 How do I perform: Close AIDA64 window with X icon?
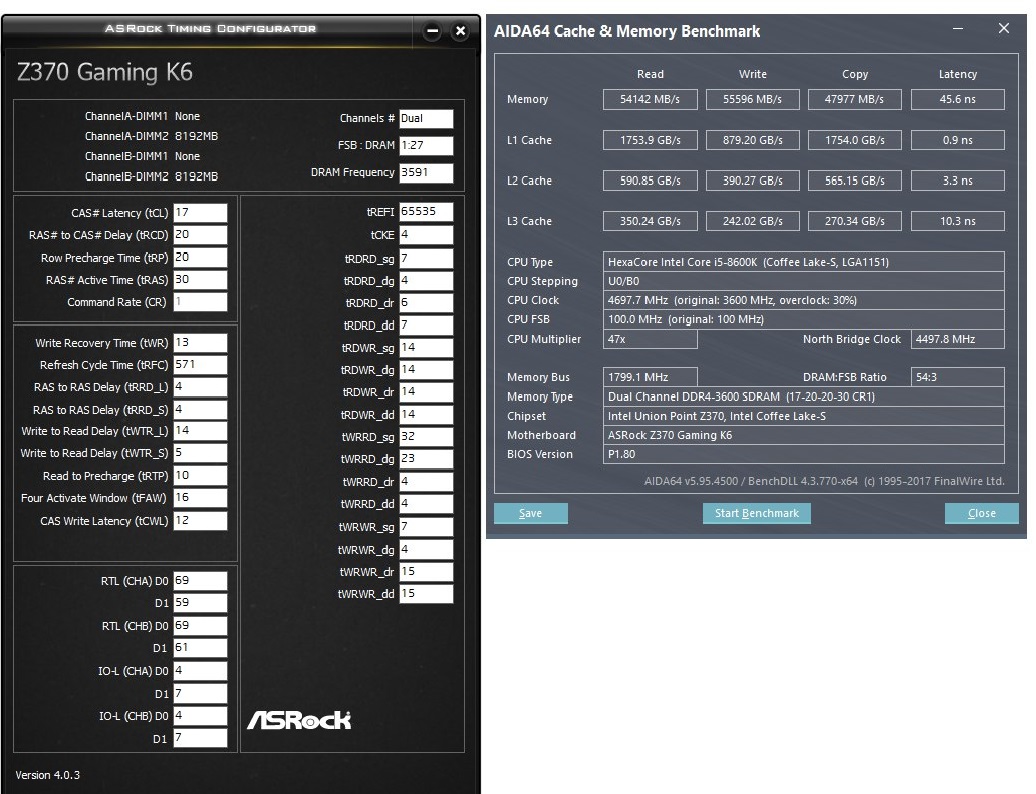(1004, 28)
